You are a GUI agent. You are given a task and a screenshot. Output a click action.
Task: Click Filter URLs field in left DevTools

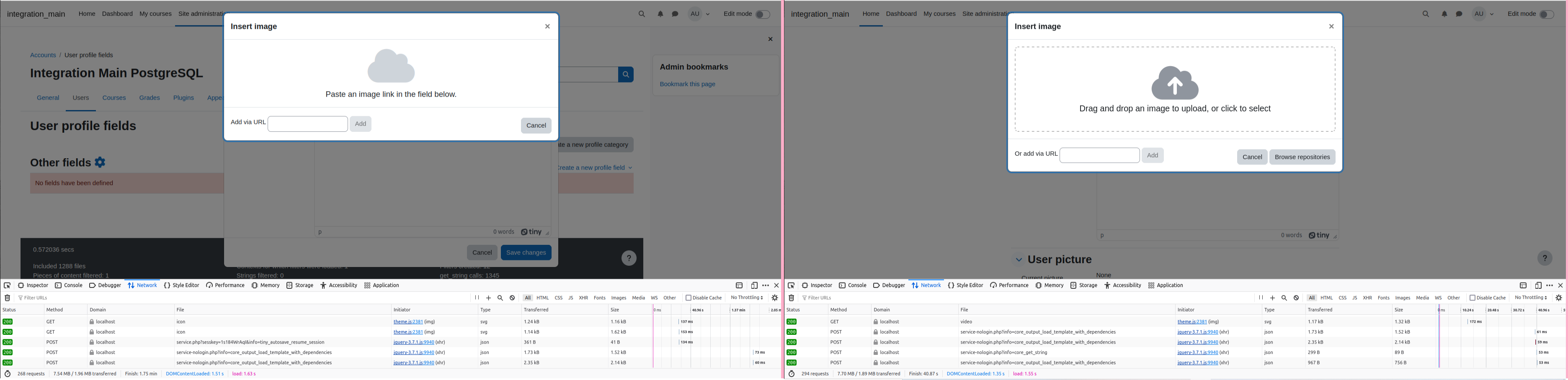[x=243, y=298]
